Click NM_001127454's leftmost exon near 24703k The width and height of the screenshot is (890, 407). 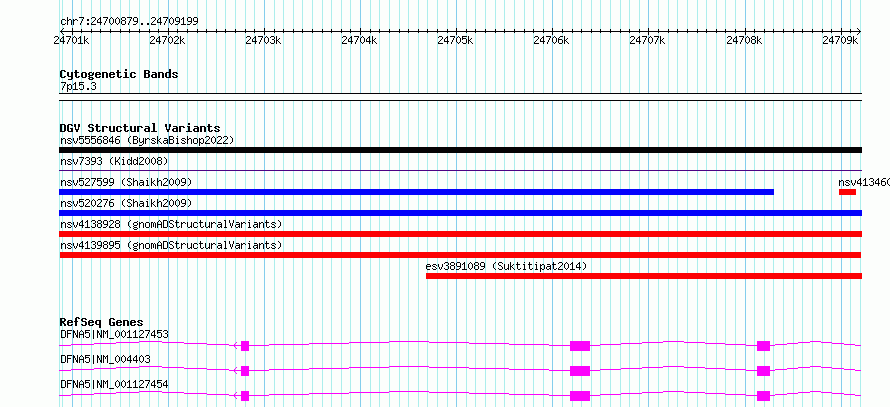pos(245,396)
